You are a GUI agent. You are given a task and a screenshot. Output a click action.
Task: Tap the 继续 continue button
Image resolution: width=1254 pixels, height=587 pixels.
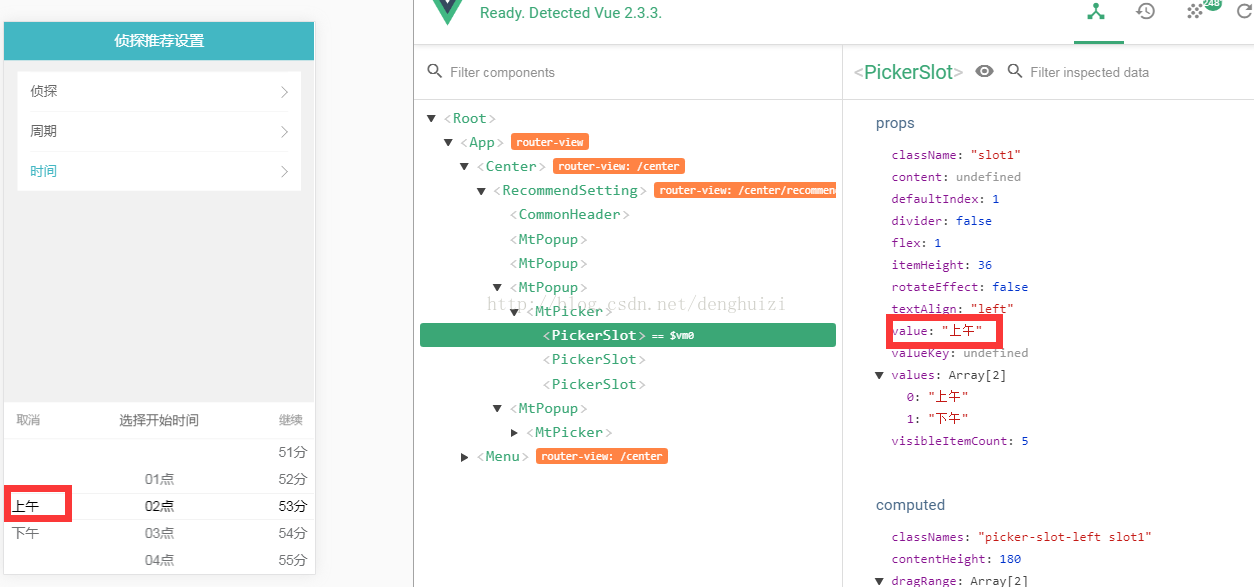point(290,421)
